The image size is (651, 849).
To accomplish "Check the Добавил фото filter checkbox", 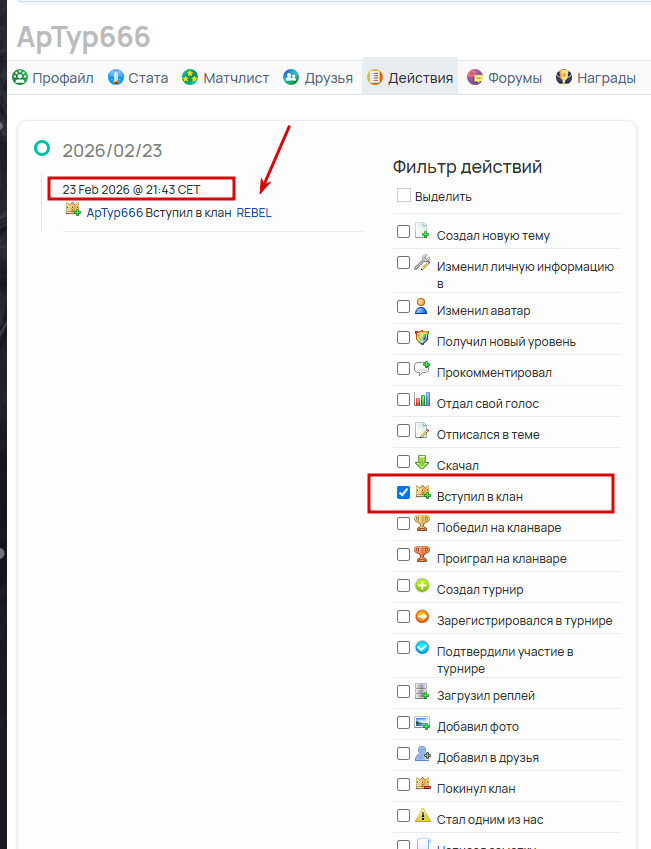I will pos(403,723).
